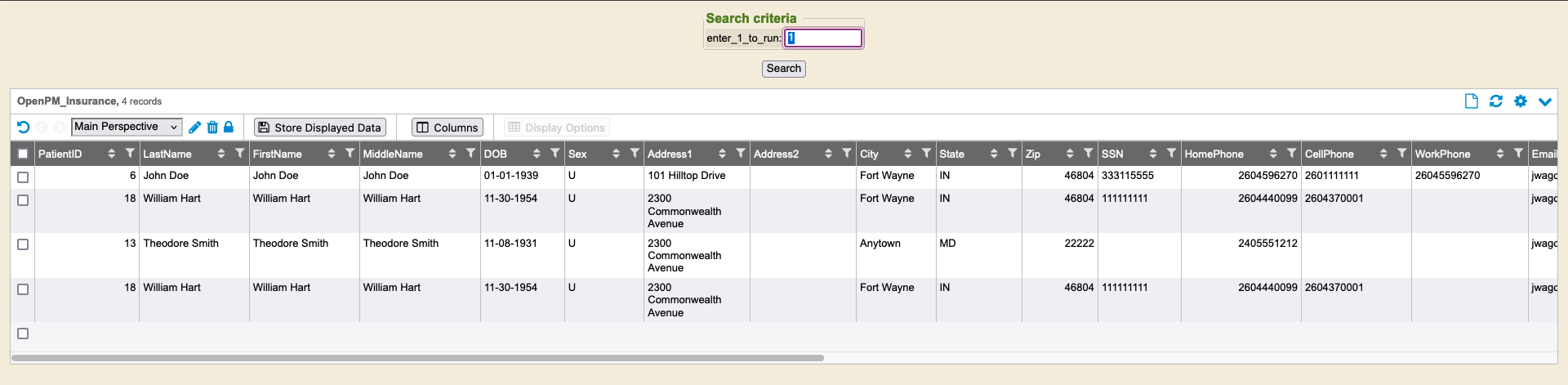Image resolution: width=1568 pixels, height=385 pixels.
Task: Open the filter for the City column
Action: click(926, 154)
